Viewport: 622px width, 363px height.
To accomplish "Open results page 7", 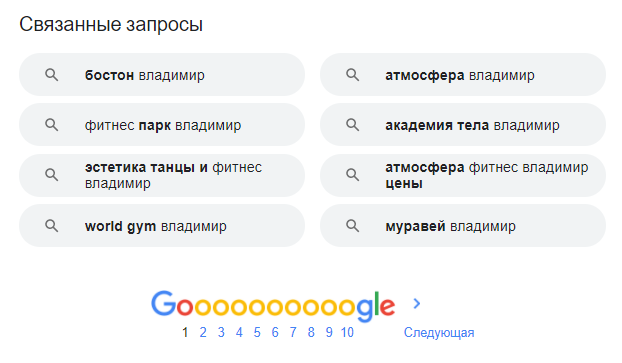I will coord(293,332).
